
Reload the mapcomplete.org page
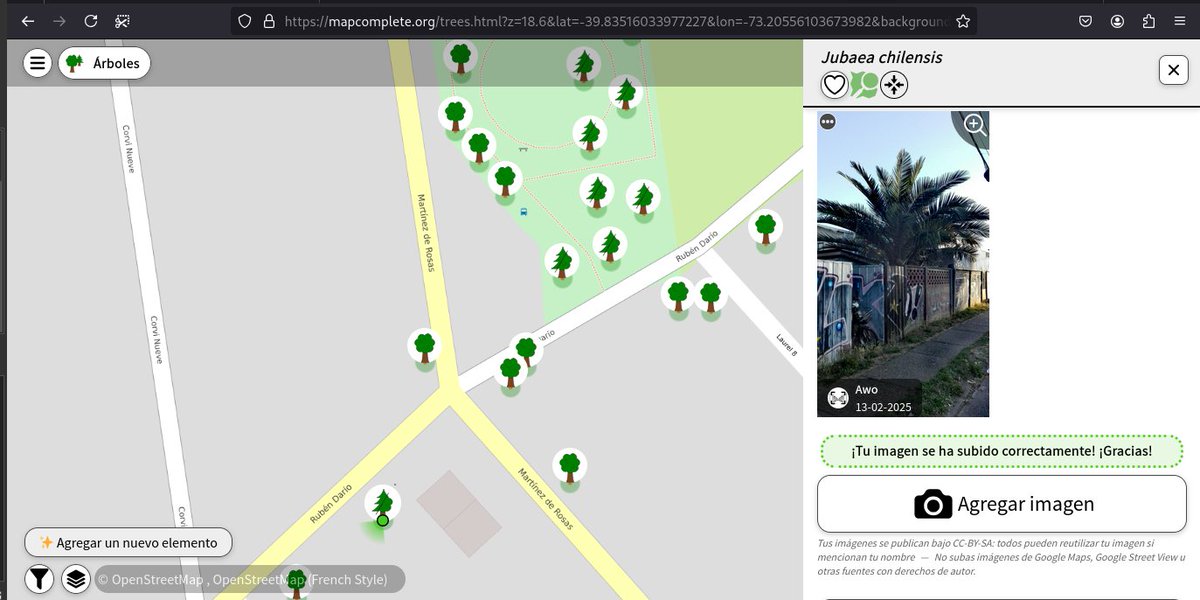pyautogui.click(x=90, y=21)
